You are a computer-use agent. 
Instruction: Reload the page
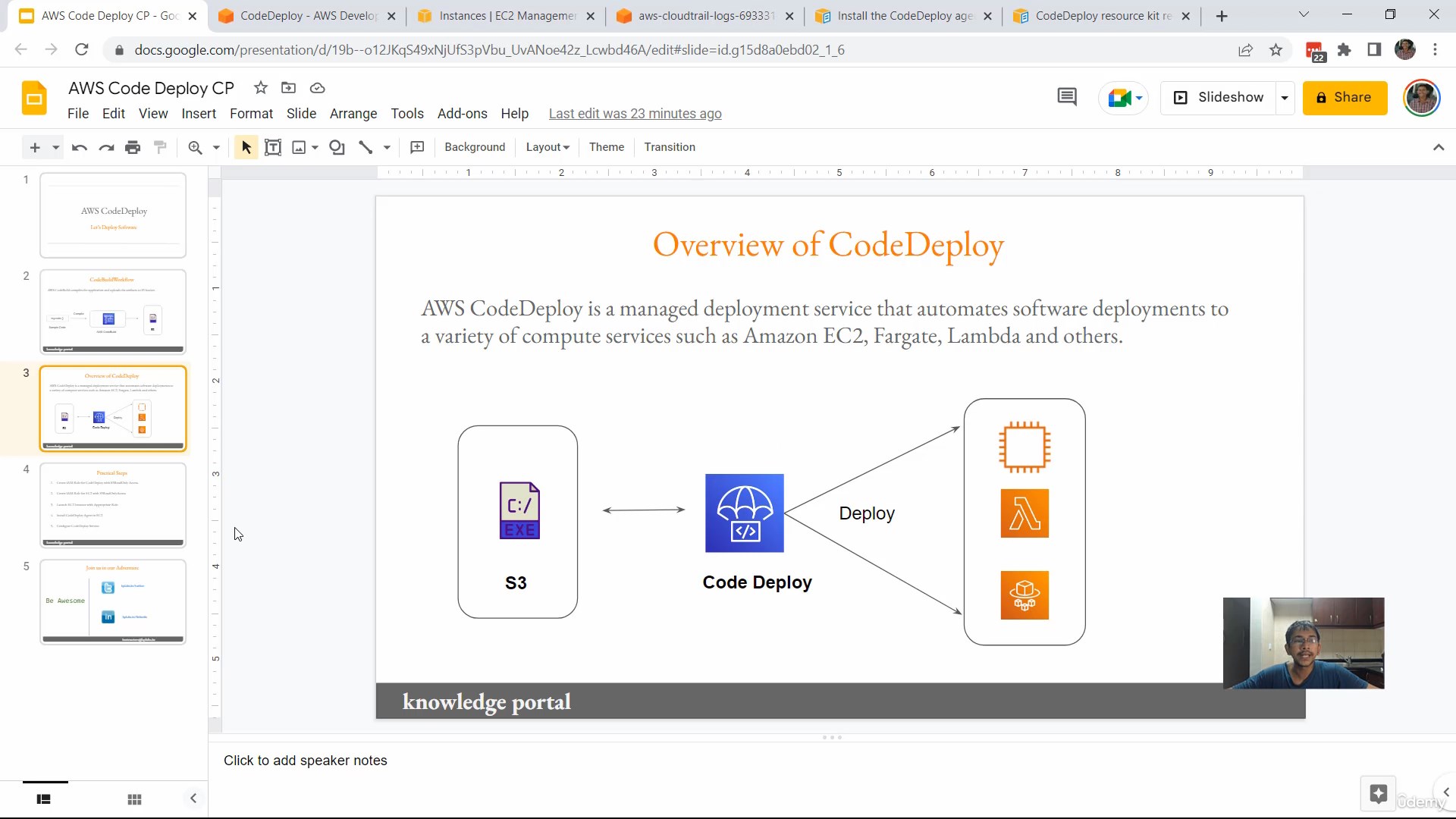(x=81, y=50)
